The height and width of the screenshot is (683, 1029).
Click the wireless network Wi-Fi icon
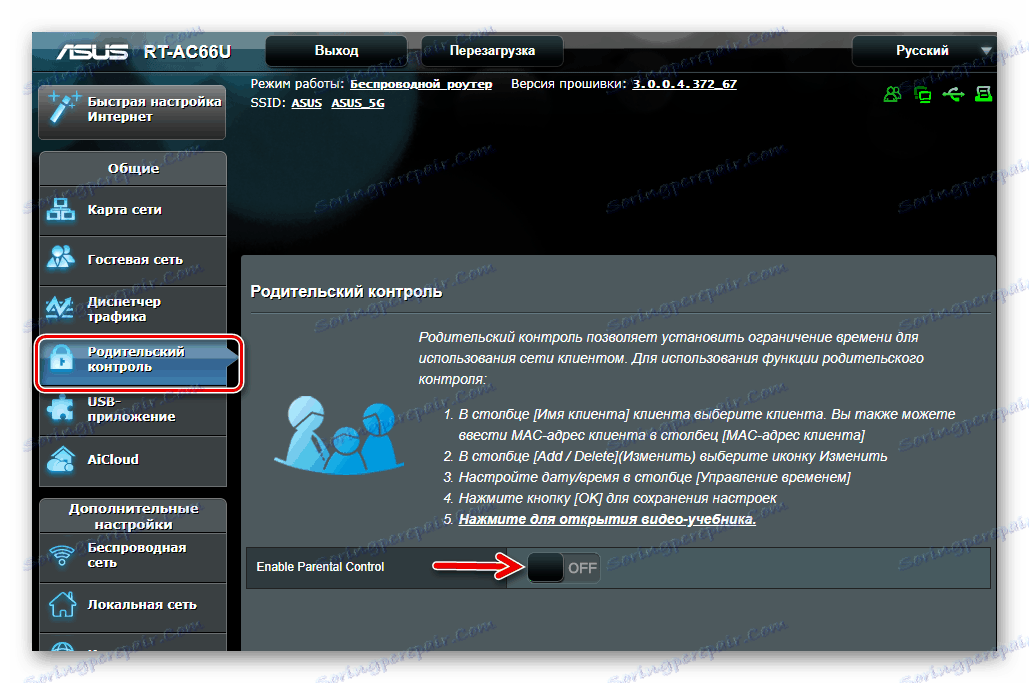pos(62,555)
